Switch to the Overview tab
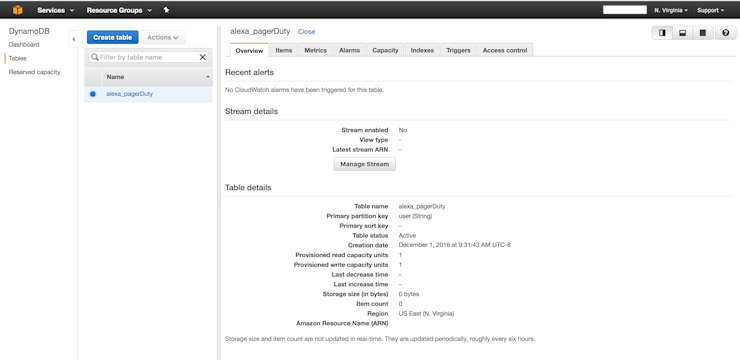 point(249,50)
